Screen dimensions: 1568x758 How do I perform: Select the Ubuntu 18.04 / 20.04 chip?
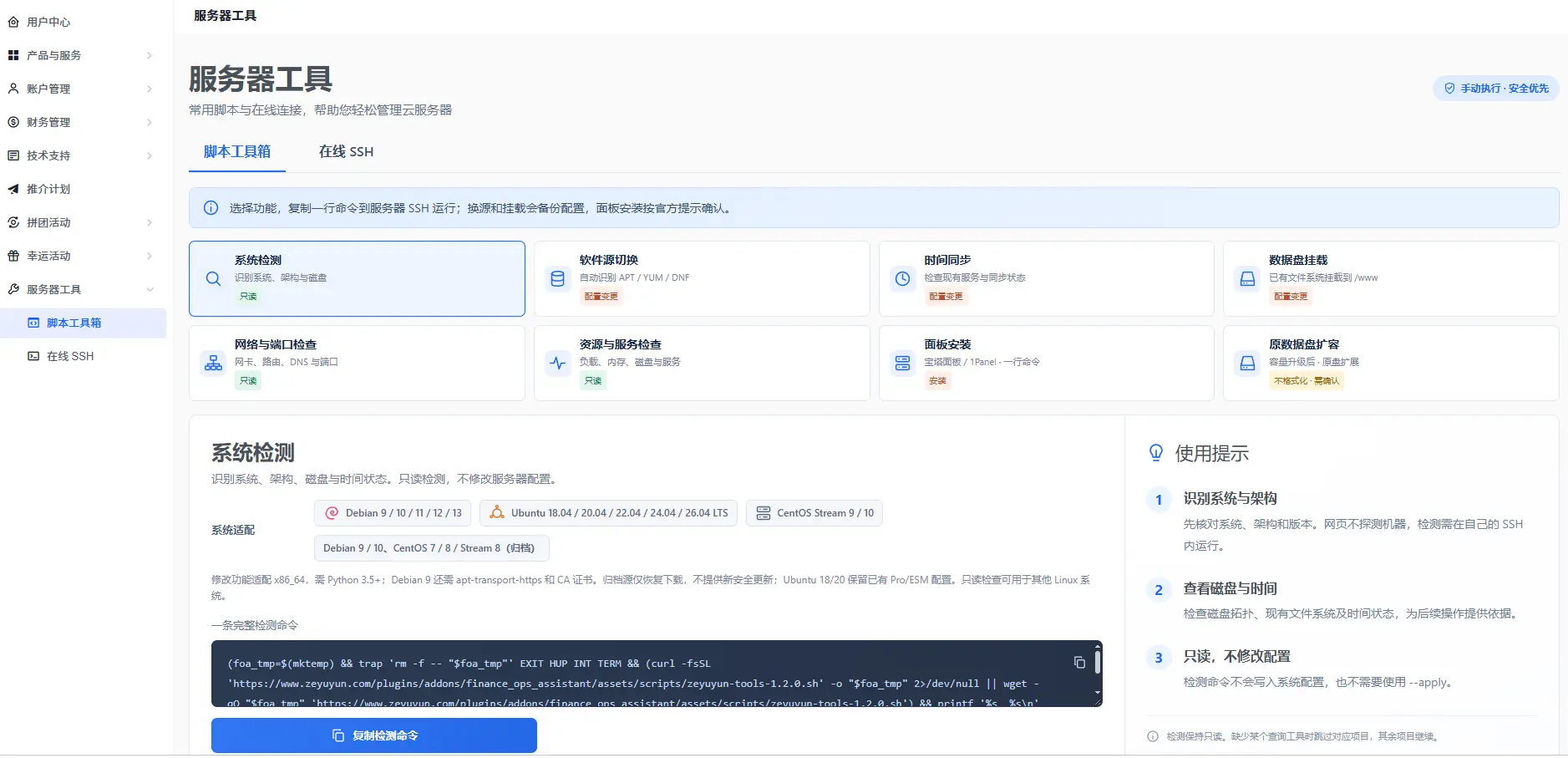608,513
